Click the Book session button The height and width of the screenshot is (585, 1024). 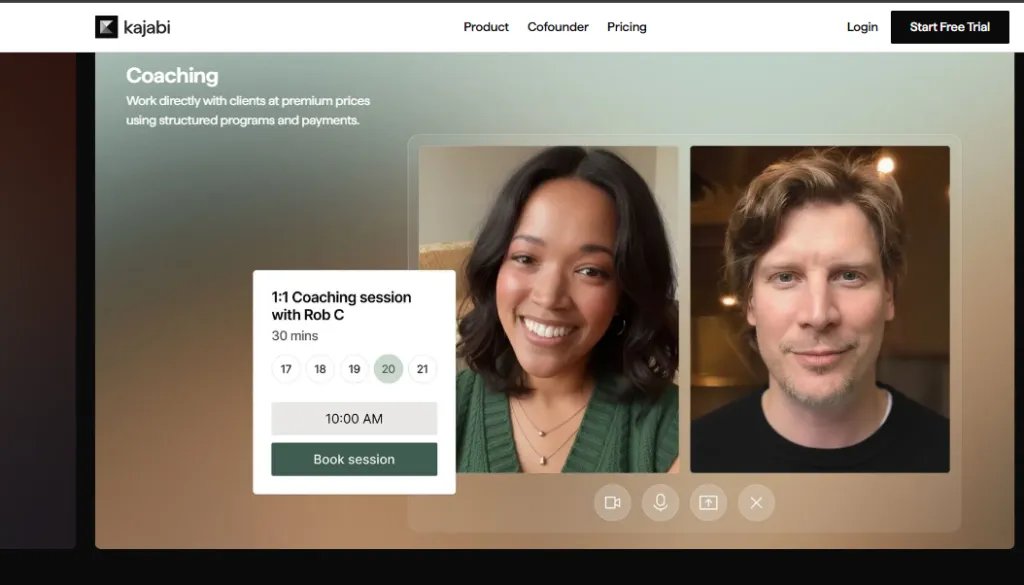[x=354, y=459]
